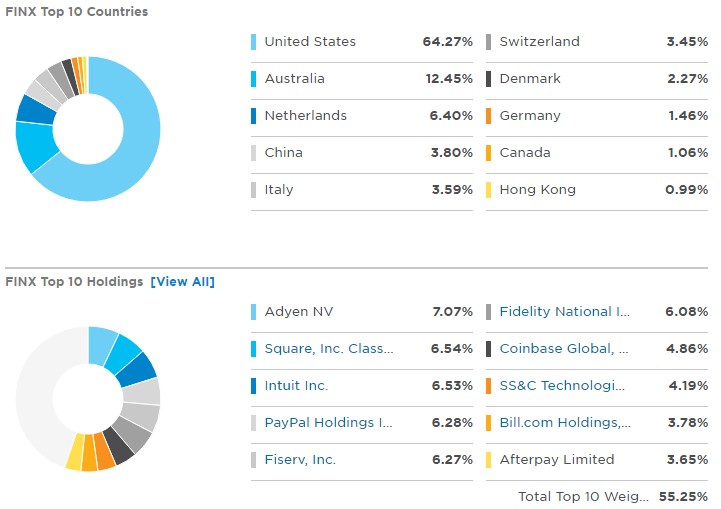Select the '6.40%' Netherlands value
This screenshot has width=721, height=509.
[x=451, y=116]
